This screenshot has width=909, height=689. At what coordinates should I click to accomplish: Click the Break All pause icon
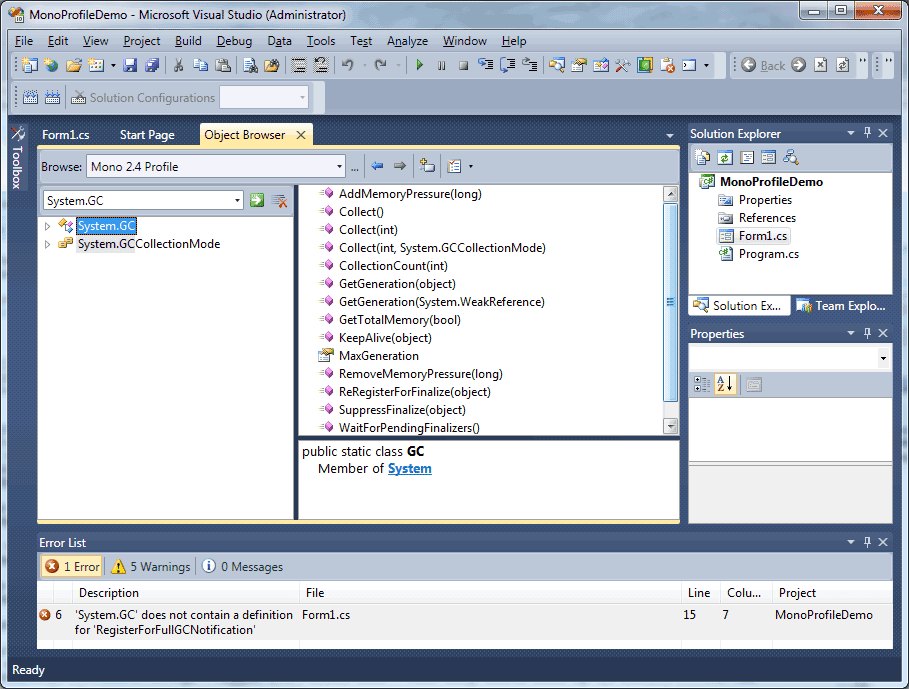click(442, 65)
